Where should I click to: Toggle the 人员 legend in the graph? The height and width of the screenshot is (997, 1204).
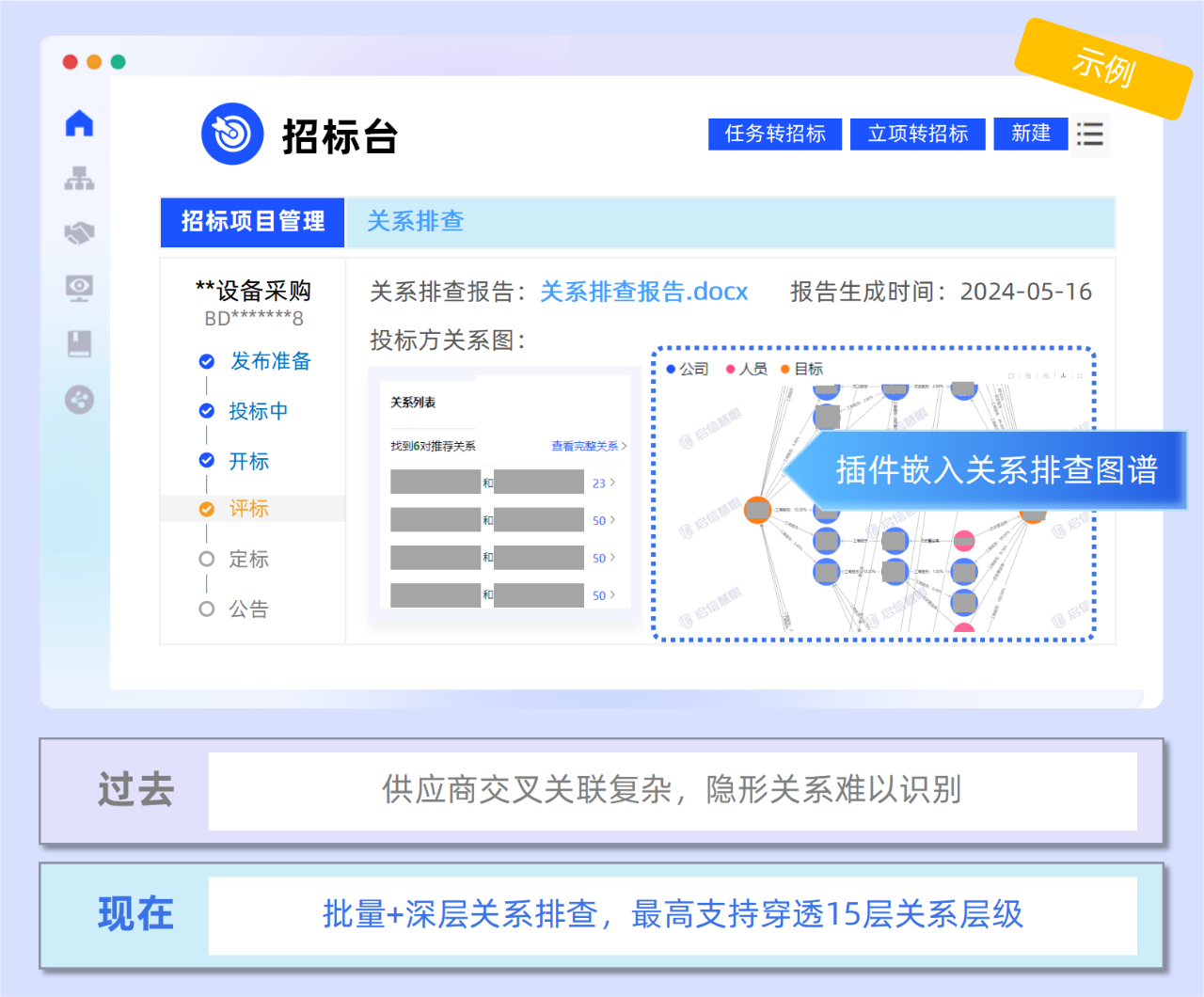pos(748,369)
